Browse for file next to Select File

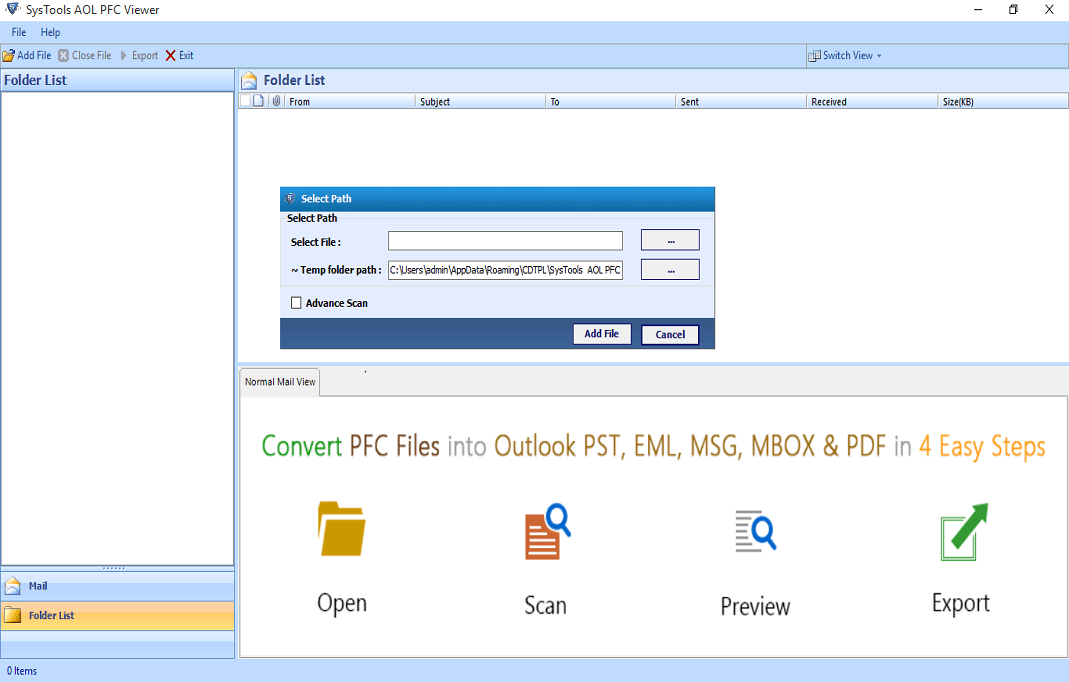coord(670,240)
